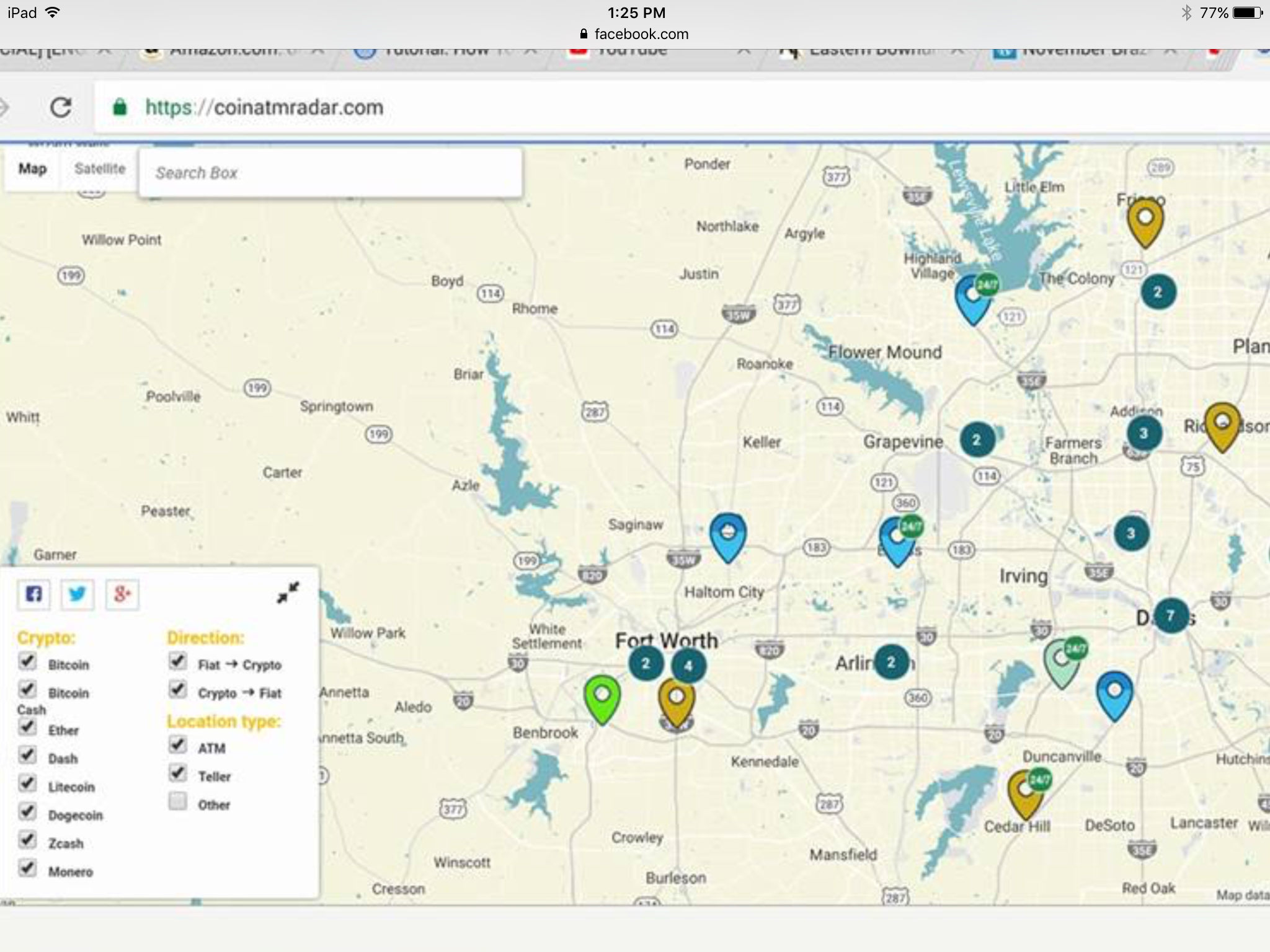Click the map Search Box field
The width and height of the screenshot is (1270, 952).
click(x=330, y=173)
